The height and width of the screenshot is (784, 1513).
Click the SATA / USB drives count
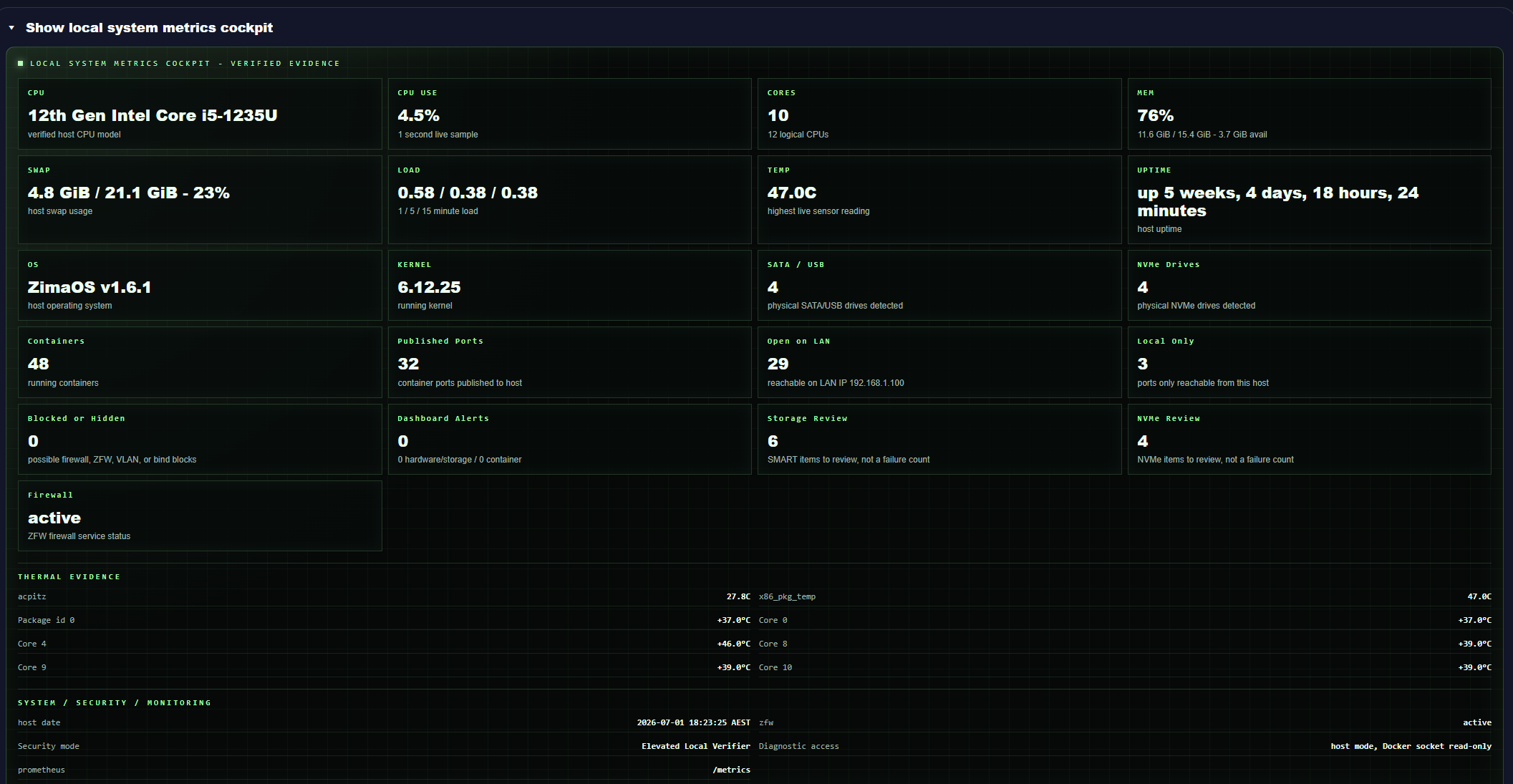pyautogui.click(x=773, y=287)
